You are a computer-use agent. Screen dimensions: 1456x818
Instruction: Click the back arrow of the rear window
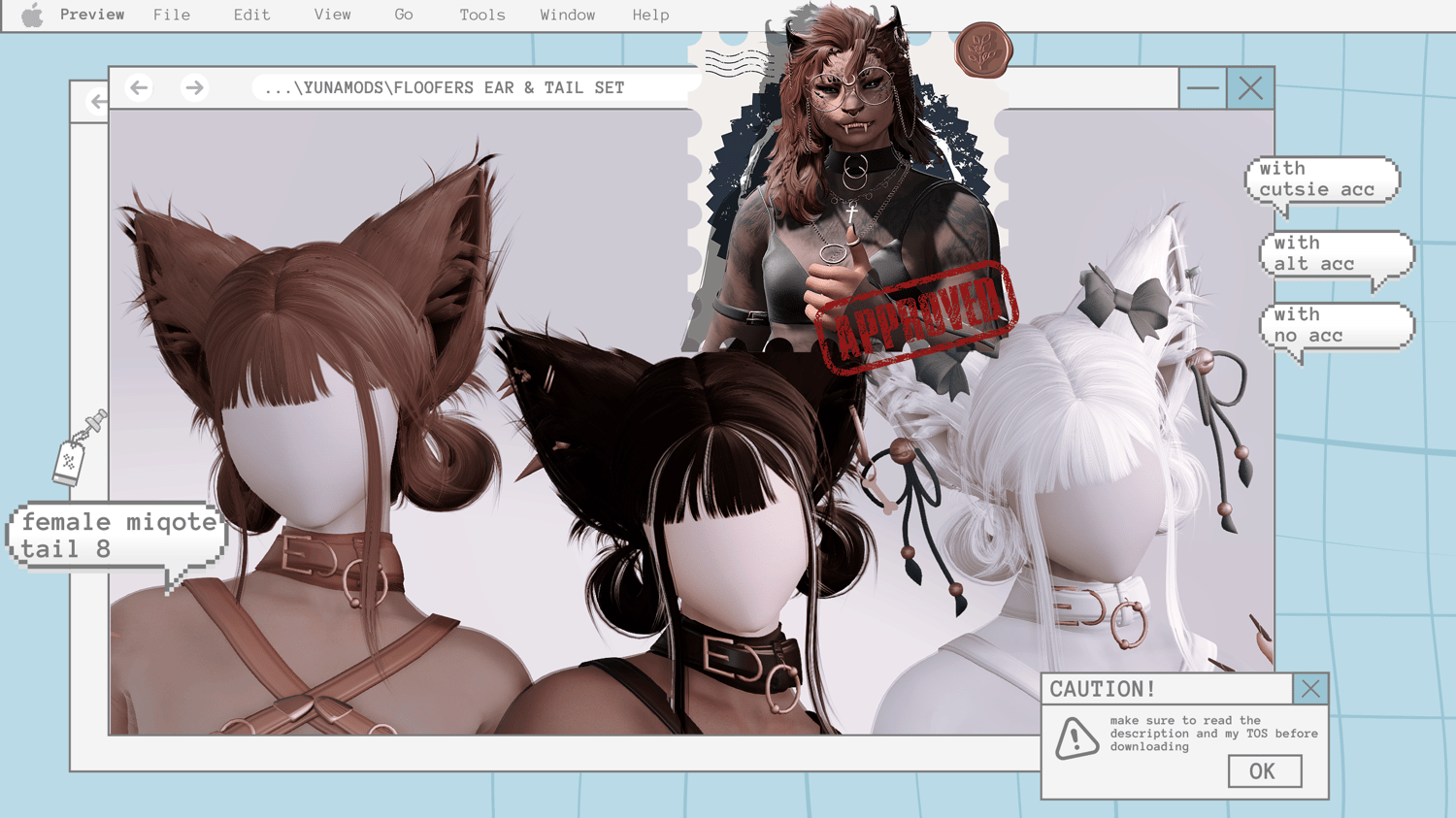click(x=98, y=101)
